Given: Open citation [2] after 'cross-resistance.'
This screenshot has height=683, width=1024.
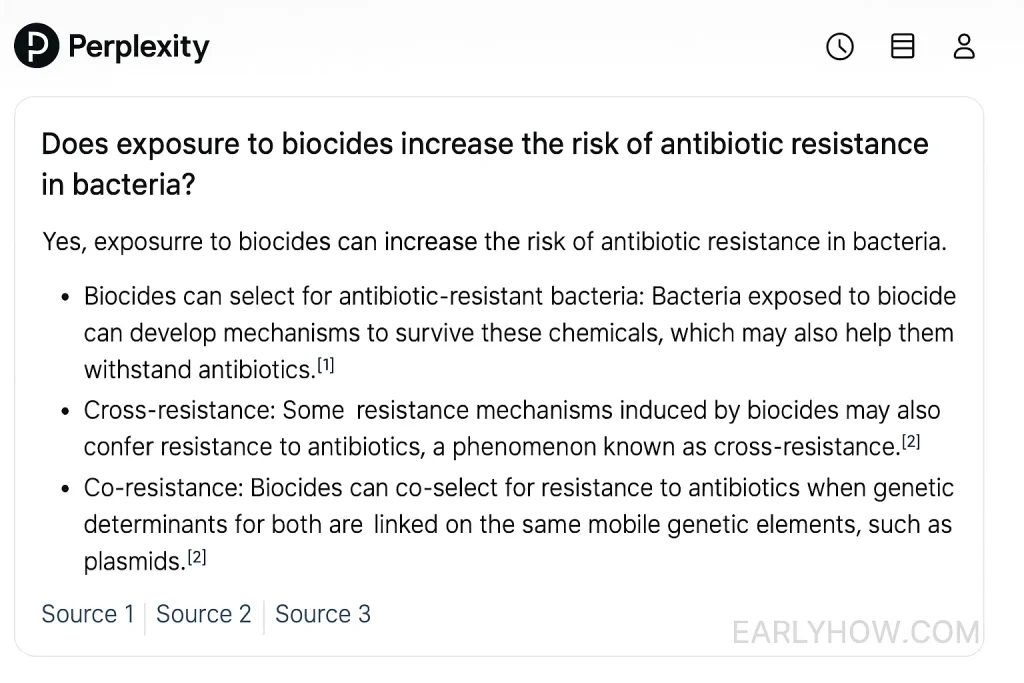Looking at the screenshot, I should [911, 442].
